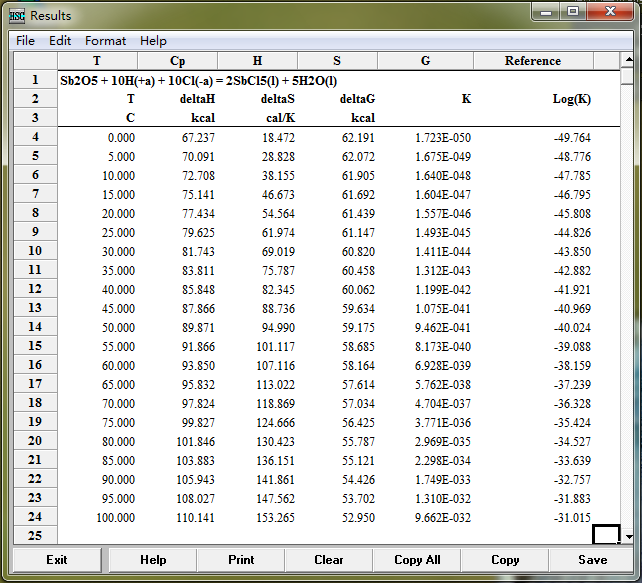Open the File menu
Screen dimensions: 642x583
(25, 41)
